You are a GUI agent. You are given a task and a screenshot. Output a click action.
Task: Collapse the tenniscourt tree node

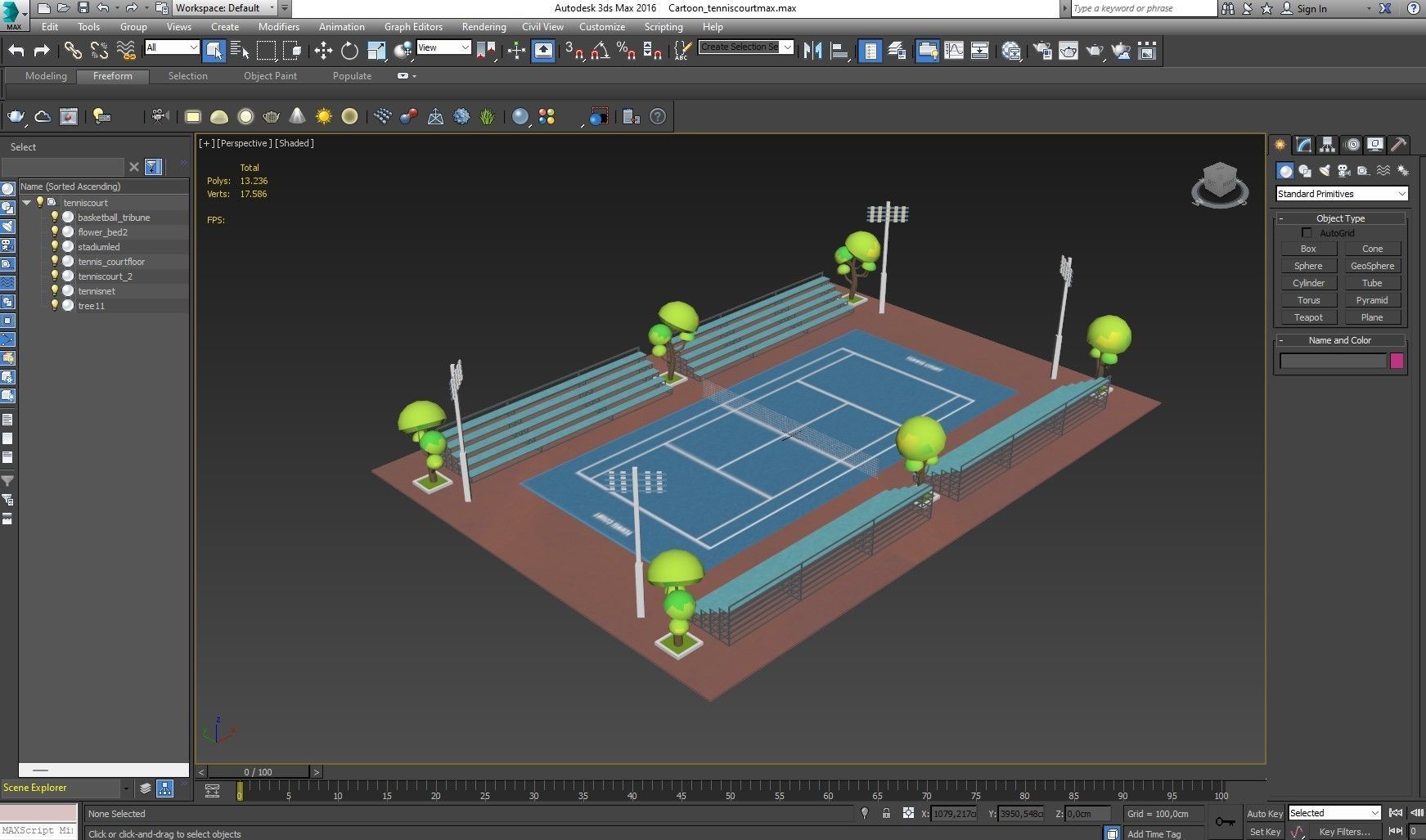tap(27, 202)
